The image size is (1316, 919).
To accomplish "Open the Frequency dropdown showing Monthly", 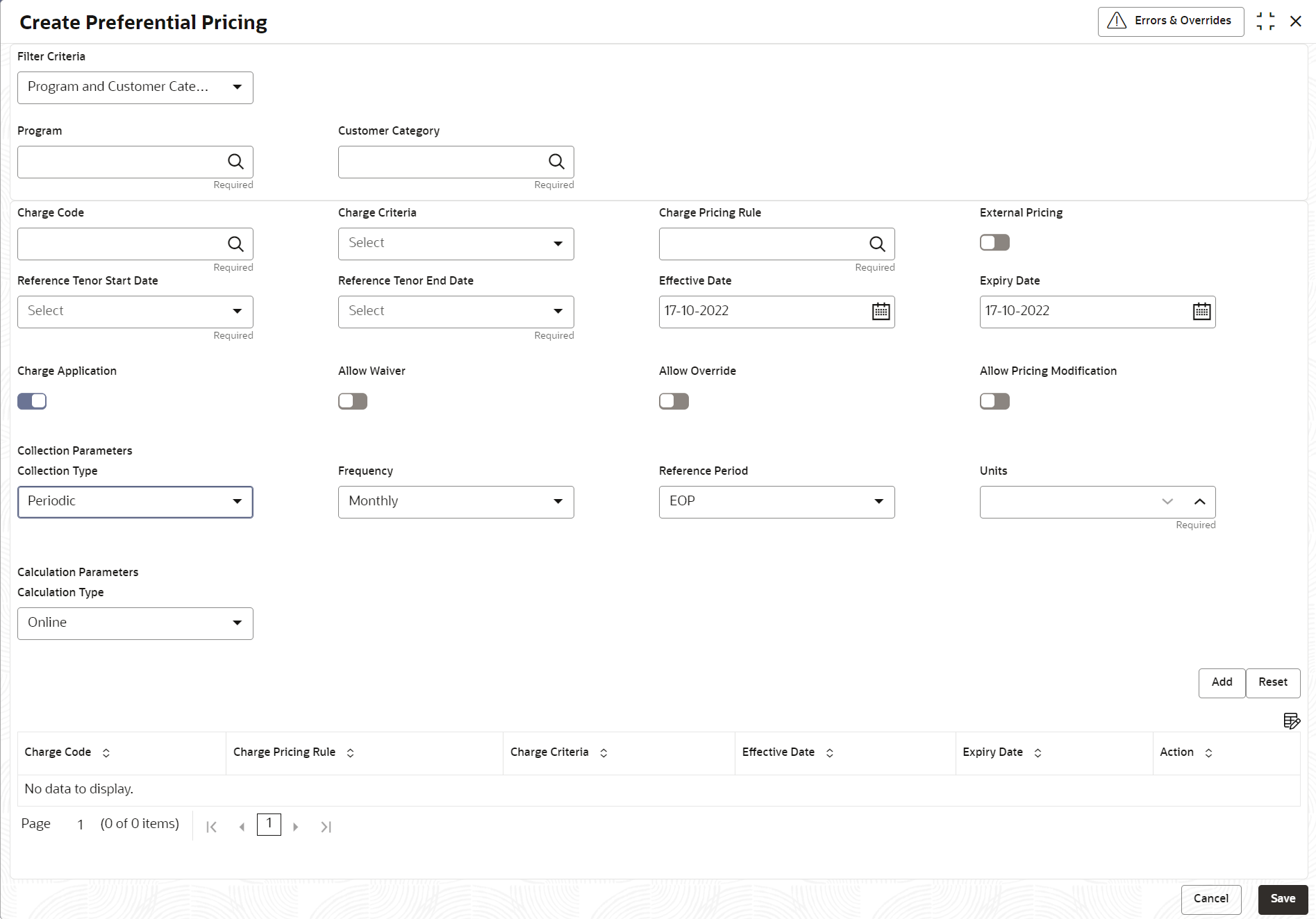I will [x=456, y=502].
